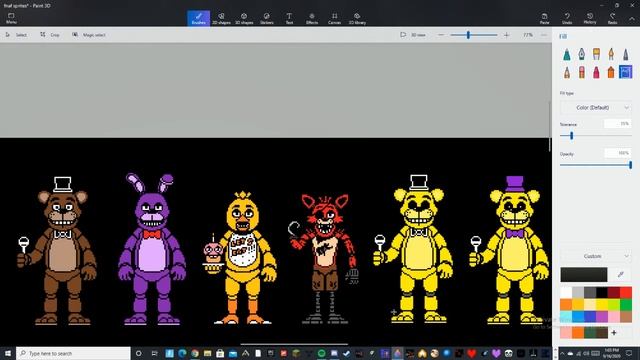The width and height of the screenshot is (640, 360).
Task: Open the History panel
Action: pyautogui.click(x=590, y=18)
